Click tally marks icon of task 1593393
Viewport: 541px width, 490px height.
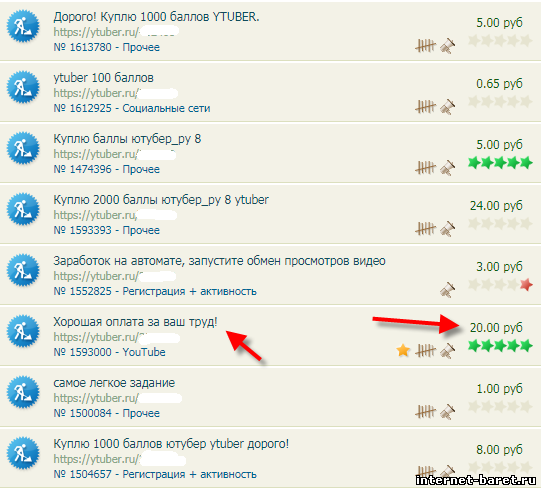point(425,229)
